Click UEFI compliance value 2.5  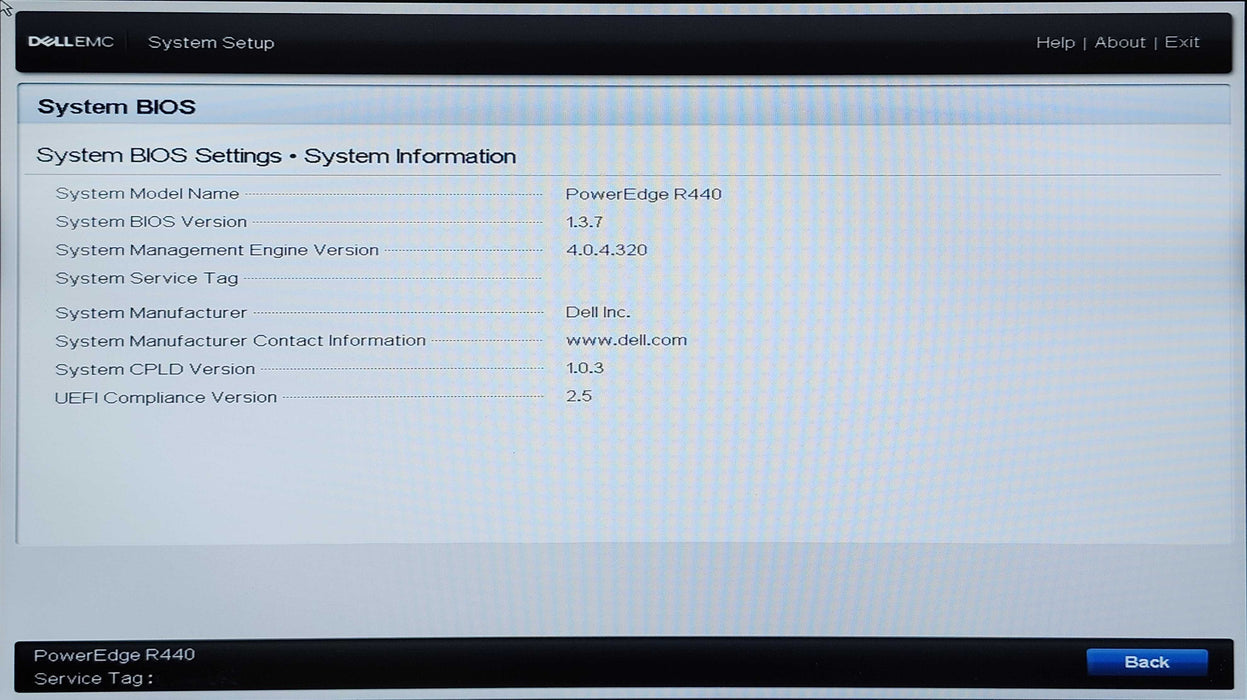(x=579, y=396)
